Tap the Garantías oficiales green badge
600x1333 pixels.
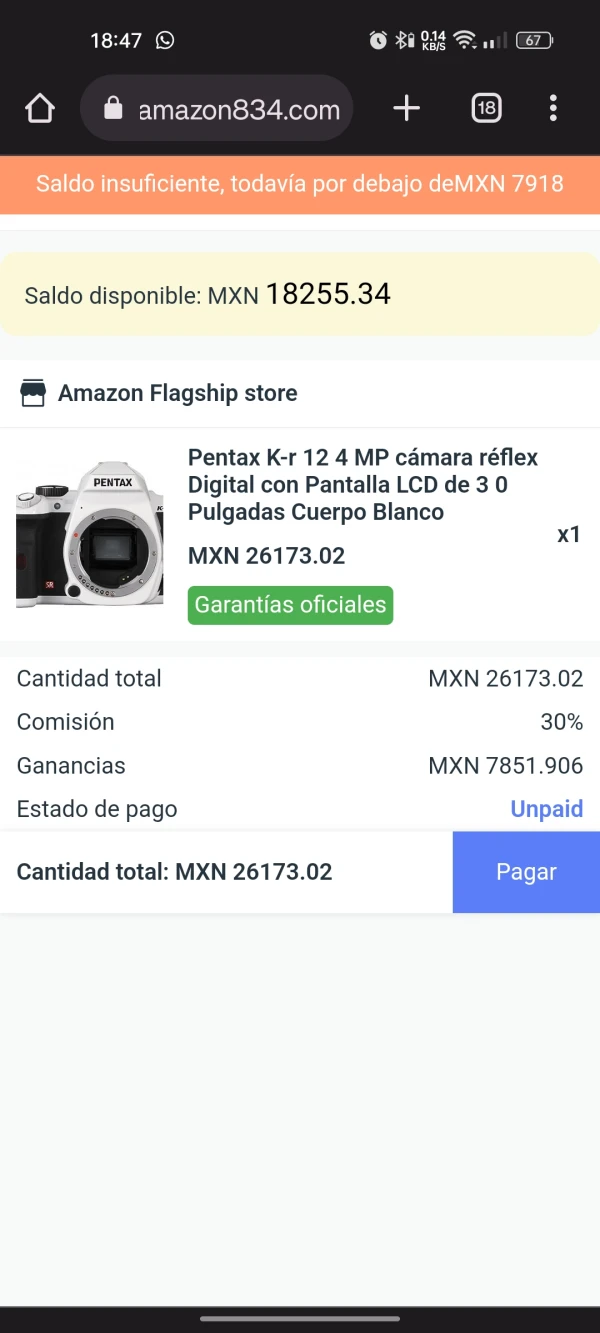[x=290, y=605]
